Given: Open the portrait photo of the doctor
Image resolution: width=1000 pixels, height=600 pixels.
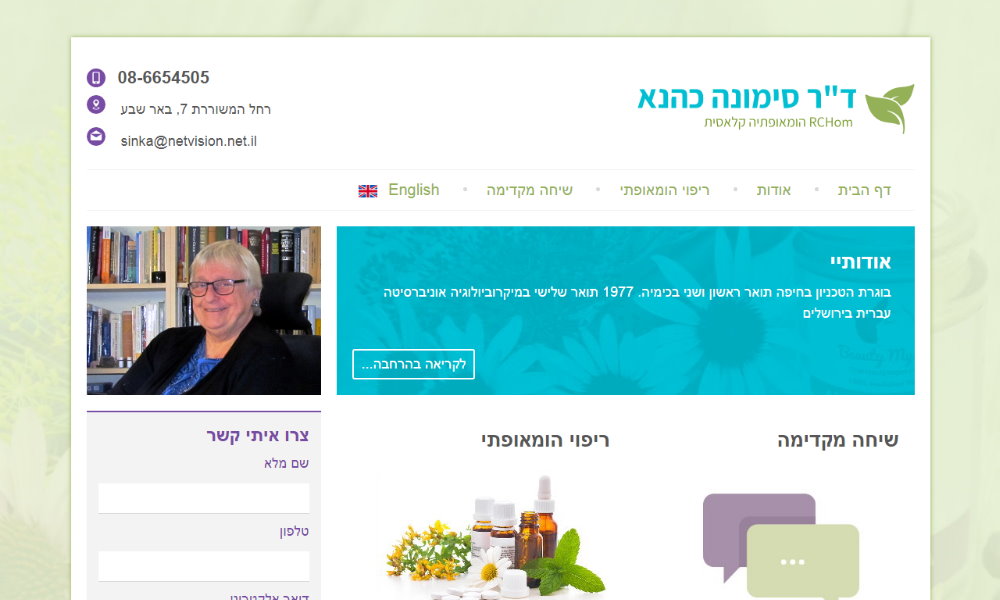Looking at the screenshot, I should tap(204, 311).
